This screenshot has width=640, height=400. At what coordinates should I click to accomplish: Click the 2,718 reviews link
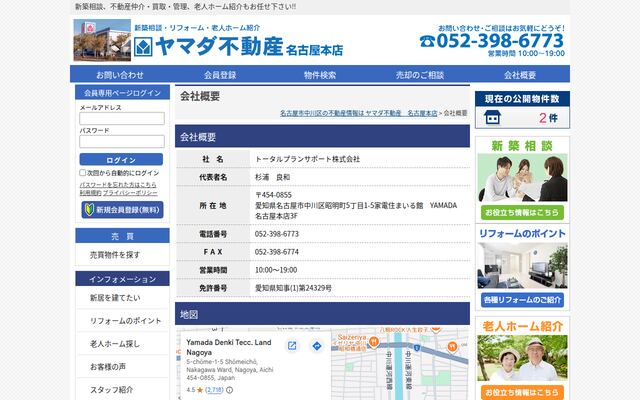point(214,390)
